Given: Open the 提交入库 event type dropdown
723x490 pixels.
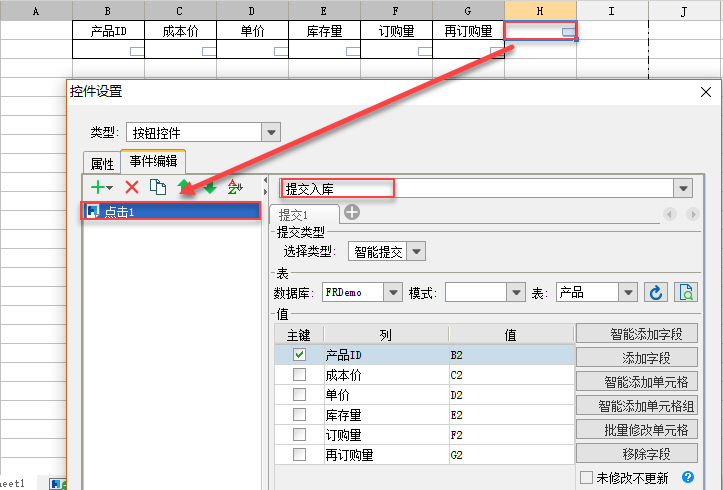Looking at the screenshot, I should [683, 188].
